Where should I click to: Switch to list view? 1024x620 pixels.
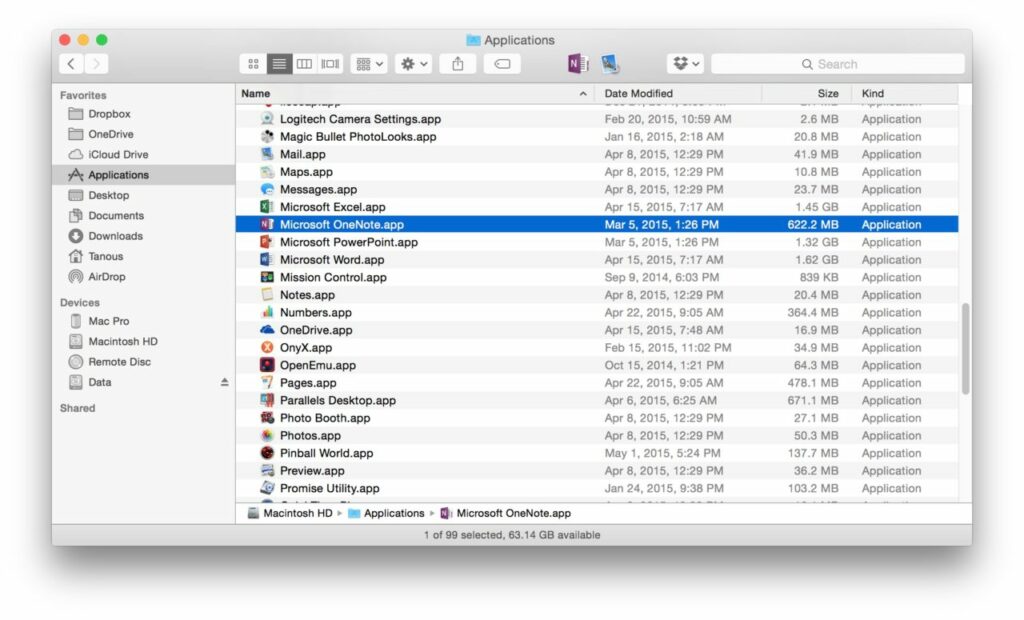(279, 63)
